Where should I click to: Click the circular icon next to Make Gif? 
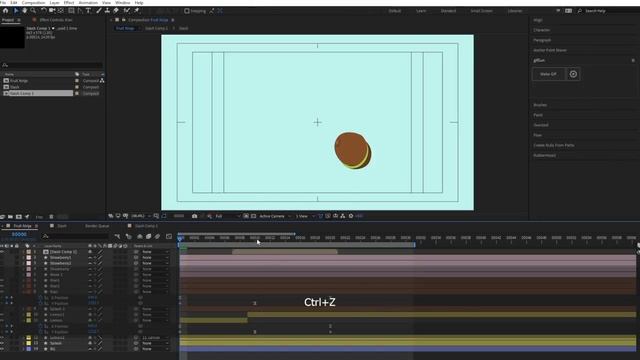[573, 74]
